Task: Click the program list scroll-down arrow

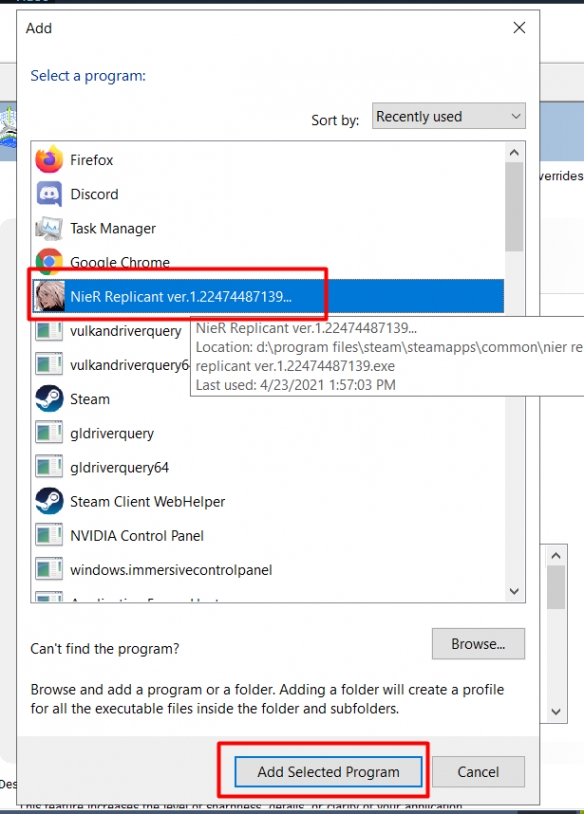Action: (x=514, y=591)
